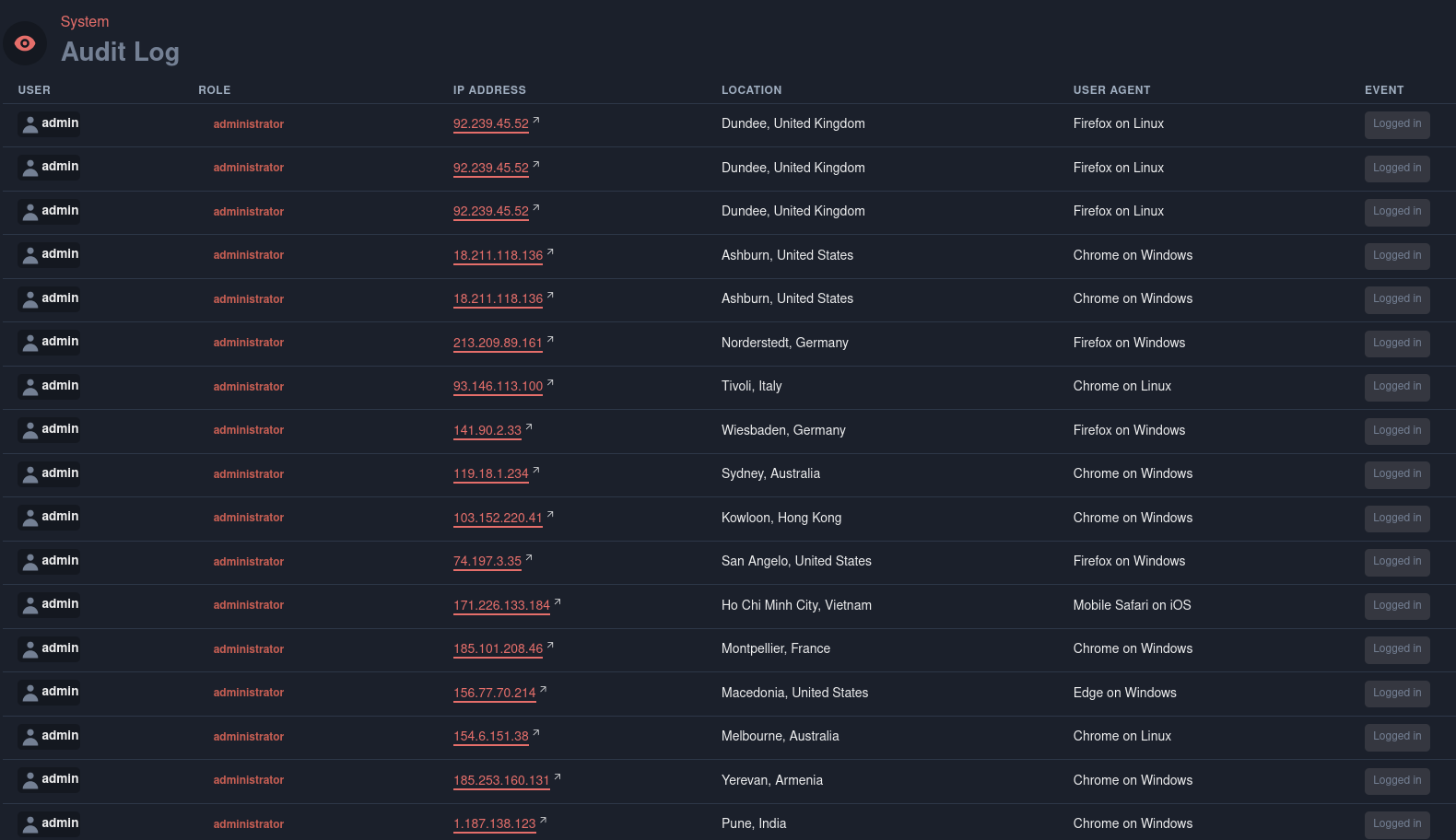Open external link icon beside 74.197.3.35
The image size is (1456, 840).
point(529,558)
